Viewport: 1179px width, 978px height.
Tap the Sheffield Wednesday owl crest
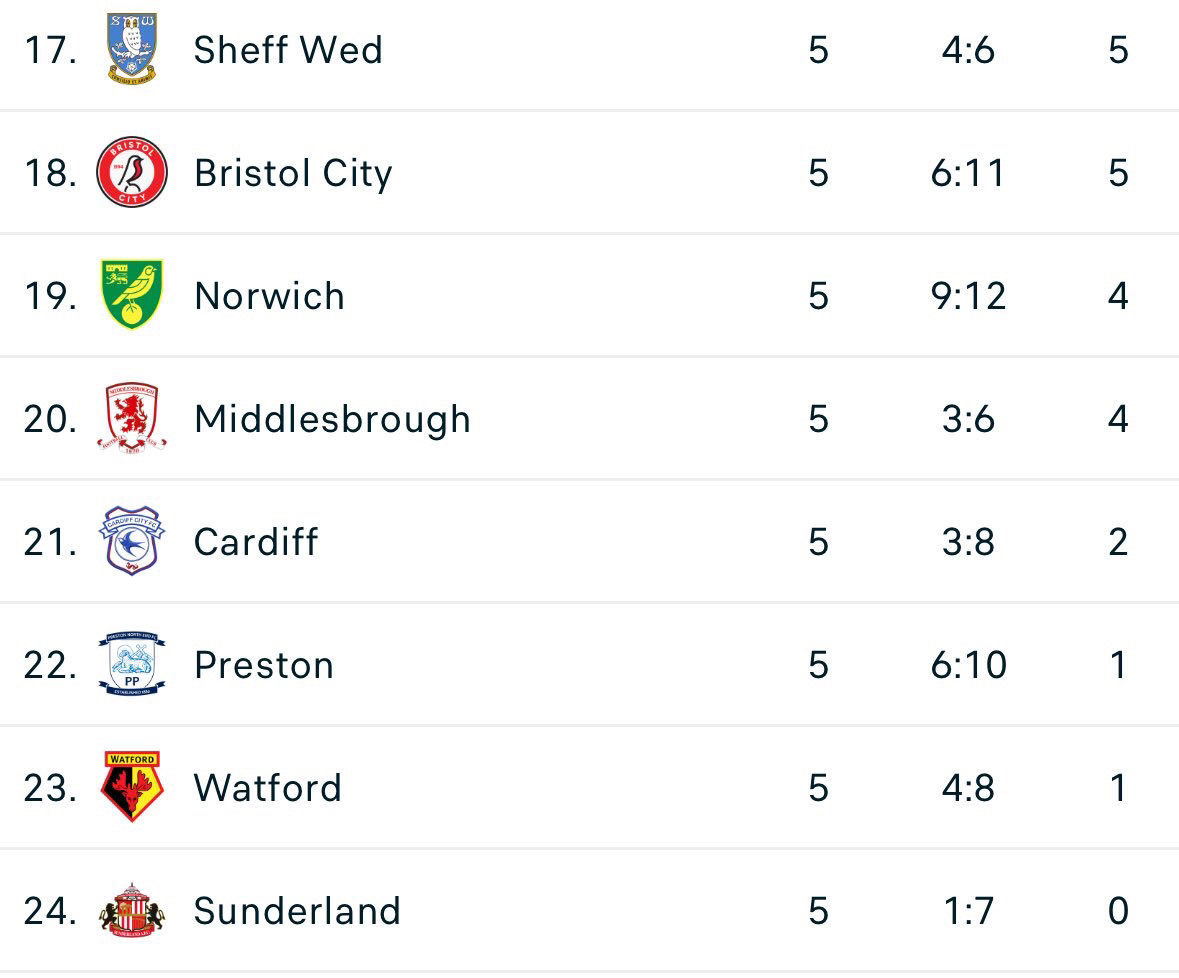132,49
